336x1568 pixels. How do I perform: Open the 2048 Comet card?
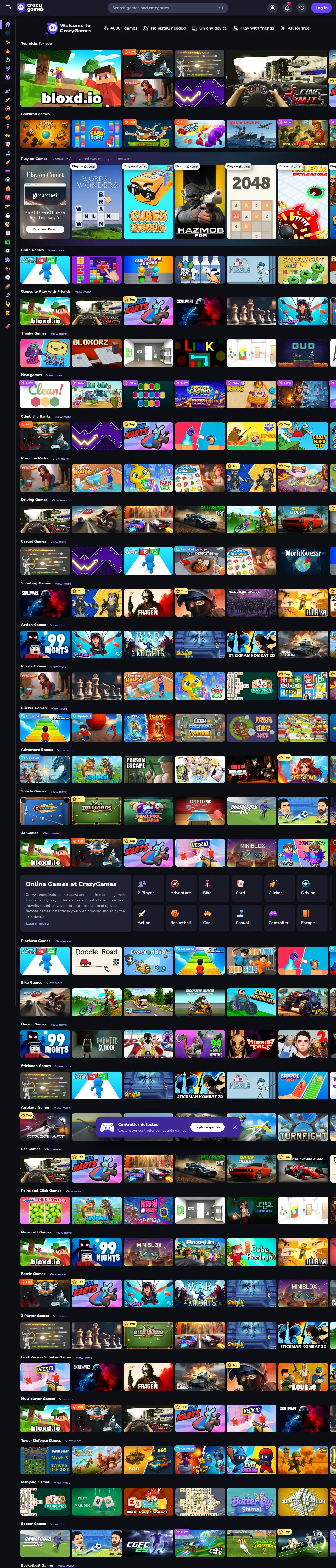tap(251, 201)
